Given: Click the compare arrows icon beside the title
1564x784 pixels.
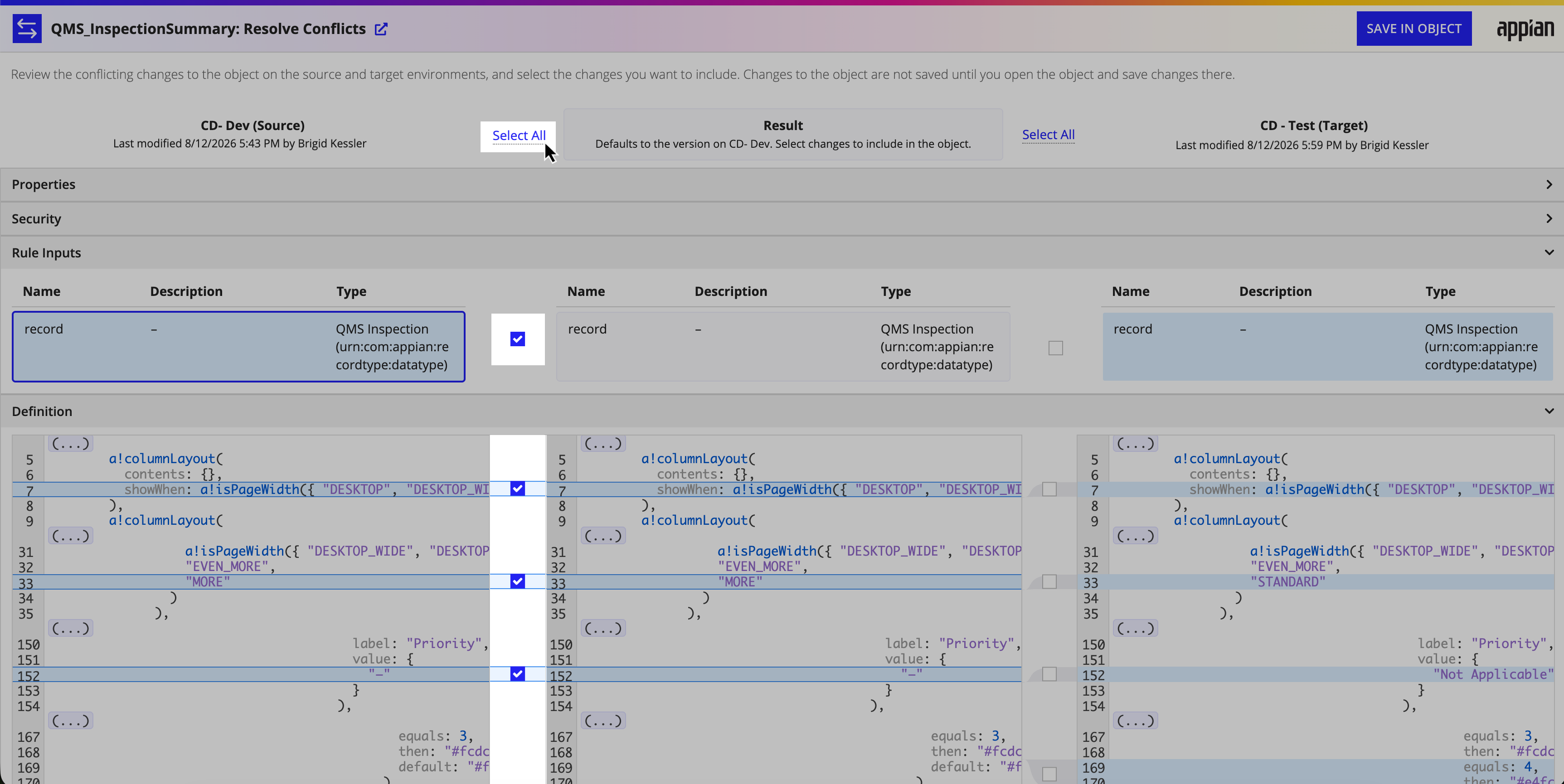Looking at the screenshot, I should tap(27, 29).
